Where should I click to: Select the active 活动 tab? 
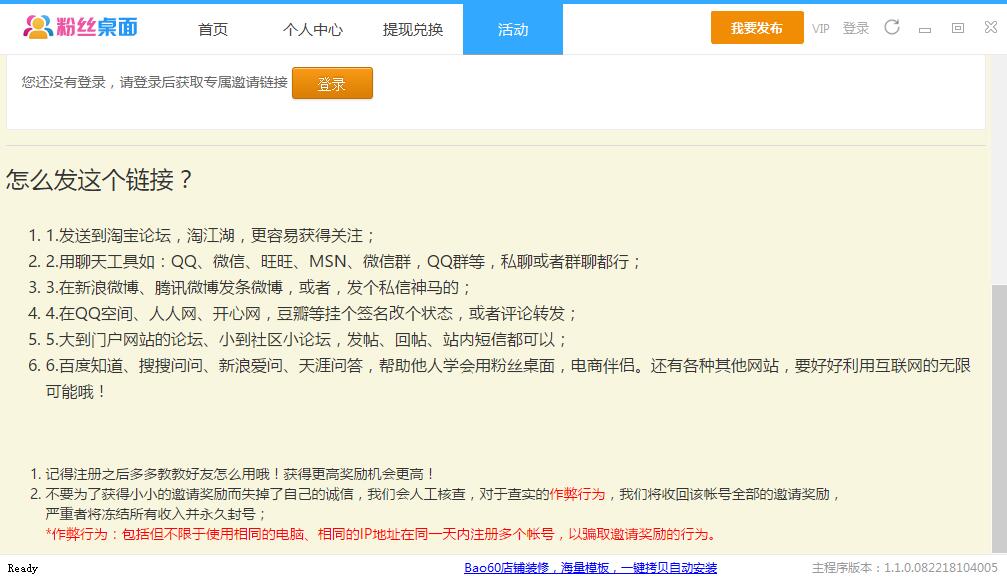[513, 29]
